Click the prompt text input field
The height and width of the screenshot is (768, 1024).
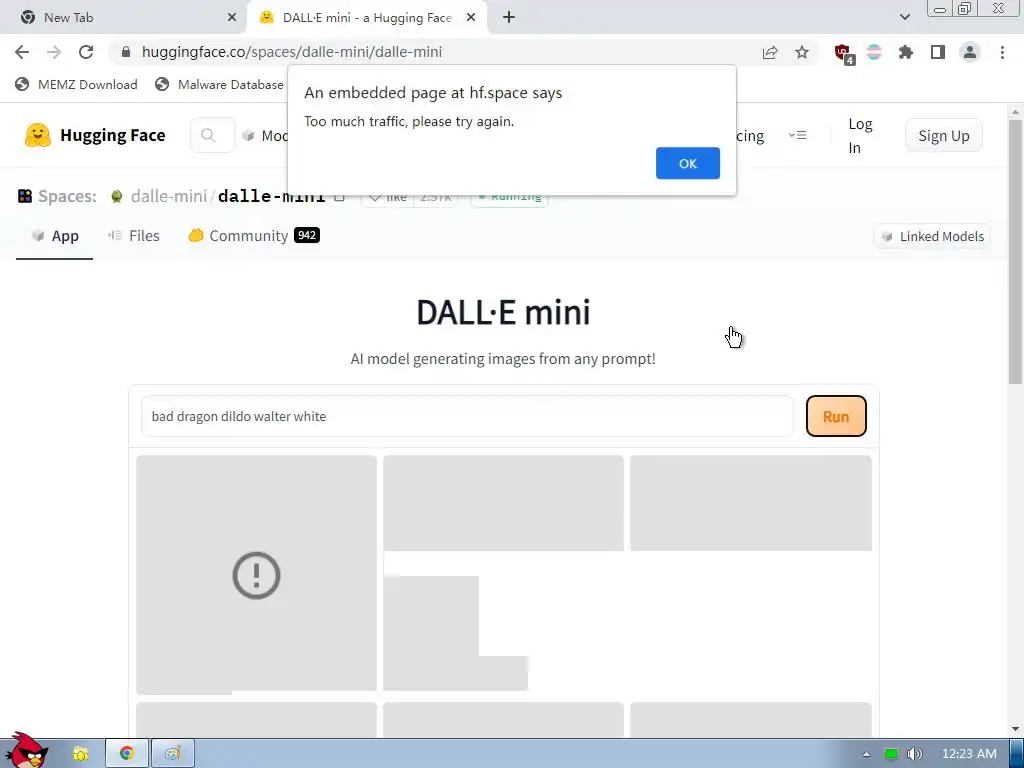click(x=467, y=416)
